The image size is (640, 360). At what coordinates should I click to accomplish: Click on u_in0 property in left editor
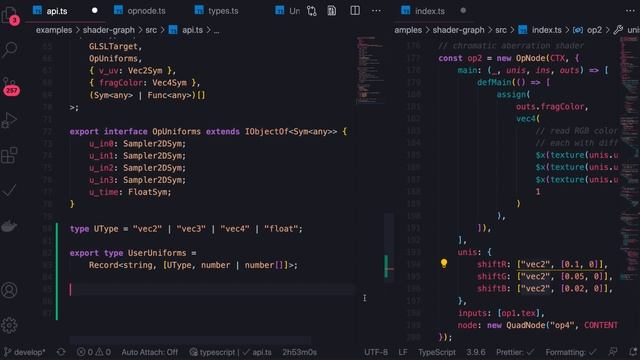pos(101,143)
